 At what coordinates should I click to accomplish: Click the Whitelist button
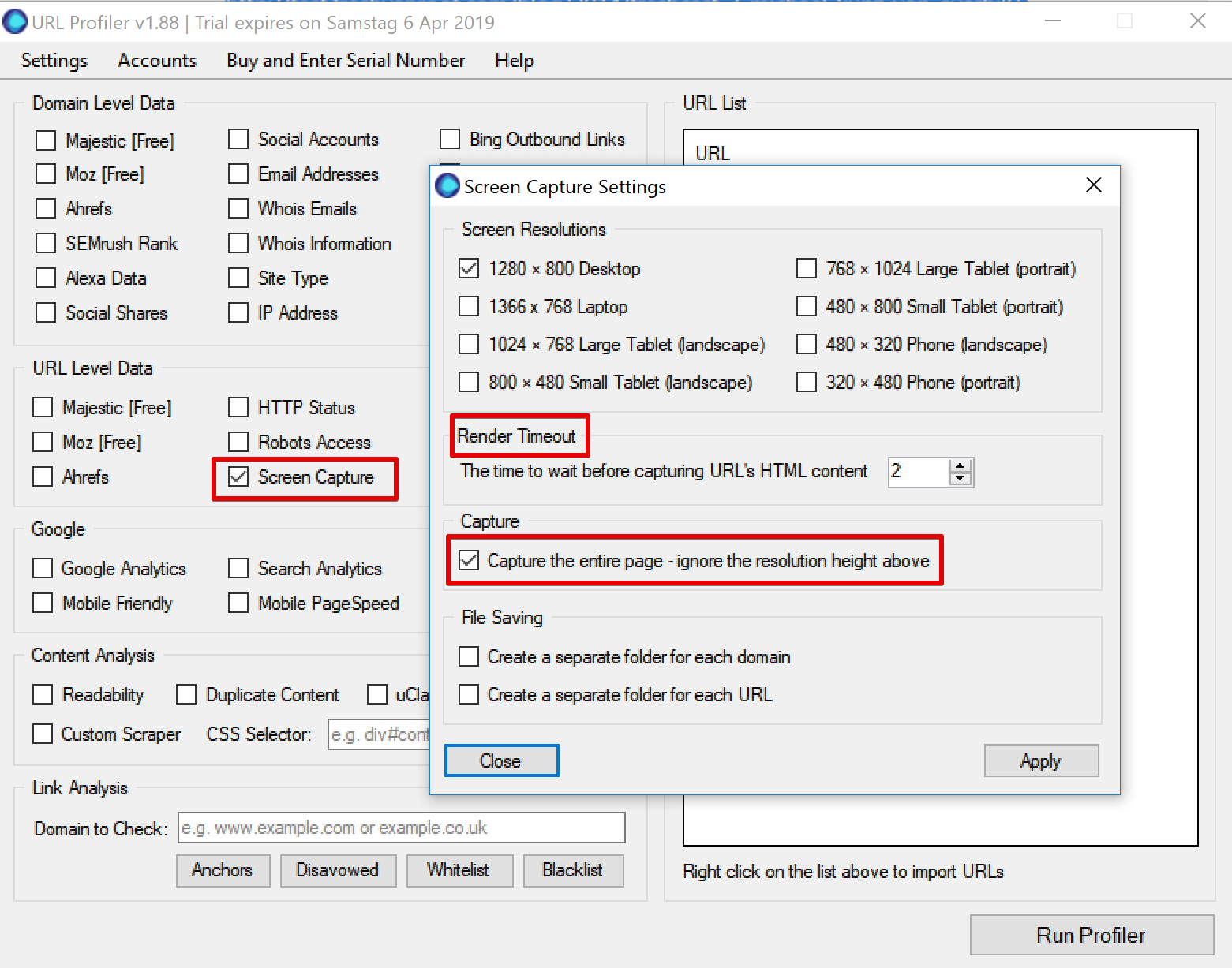pos(459,870)
